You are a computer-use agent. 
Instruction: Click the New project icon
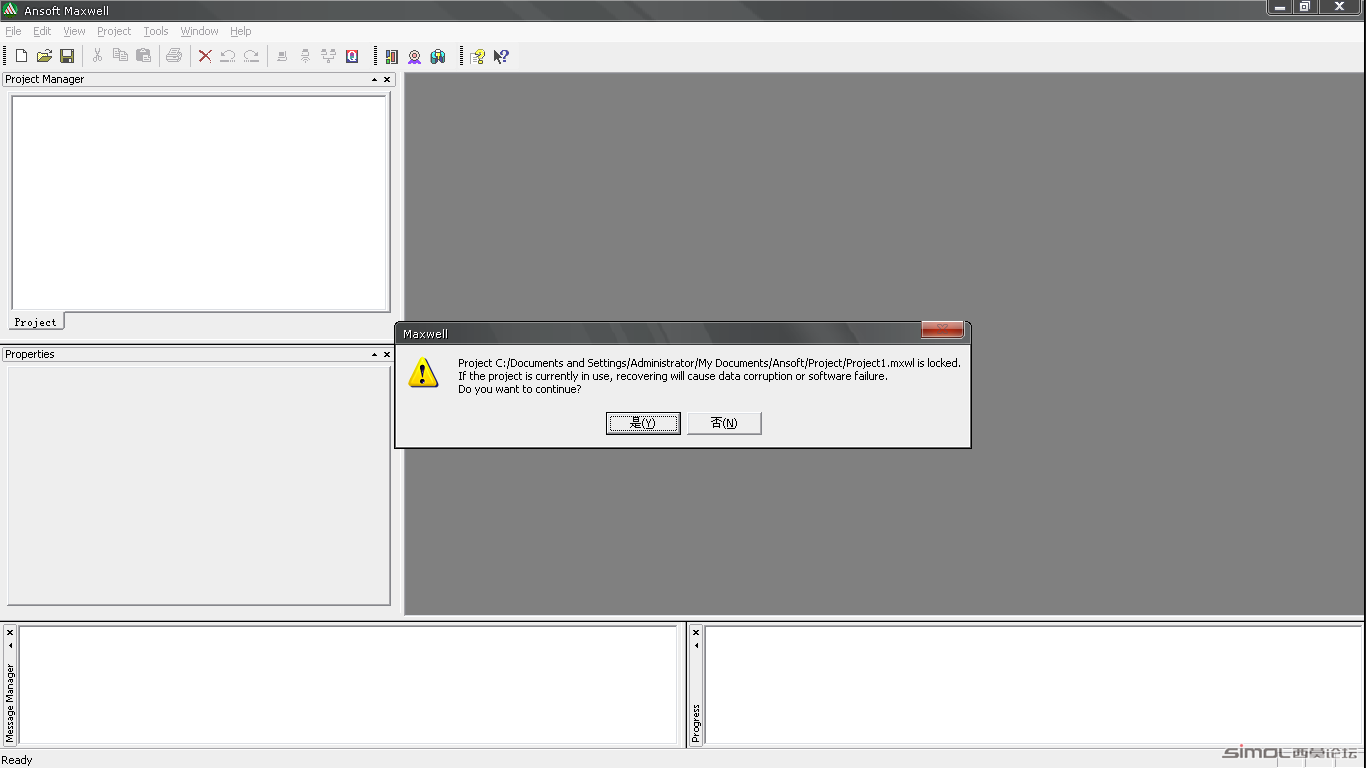coord(21,56)
